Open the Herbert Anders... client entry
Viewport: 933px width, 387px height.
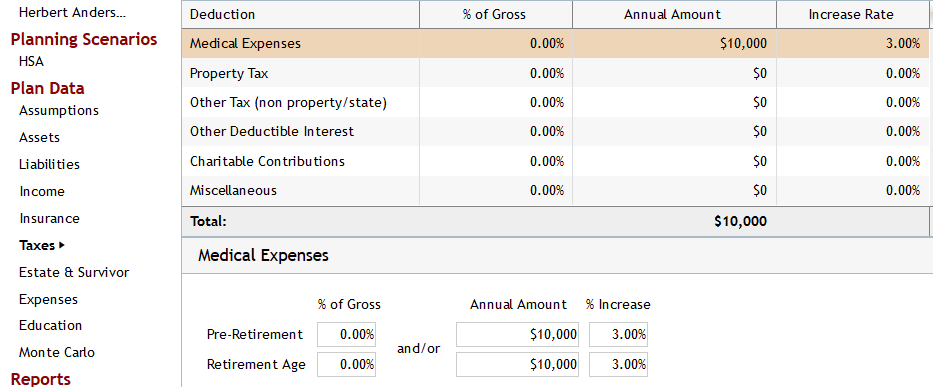(x=73, y=13)
